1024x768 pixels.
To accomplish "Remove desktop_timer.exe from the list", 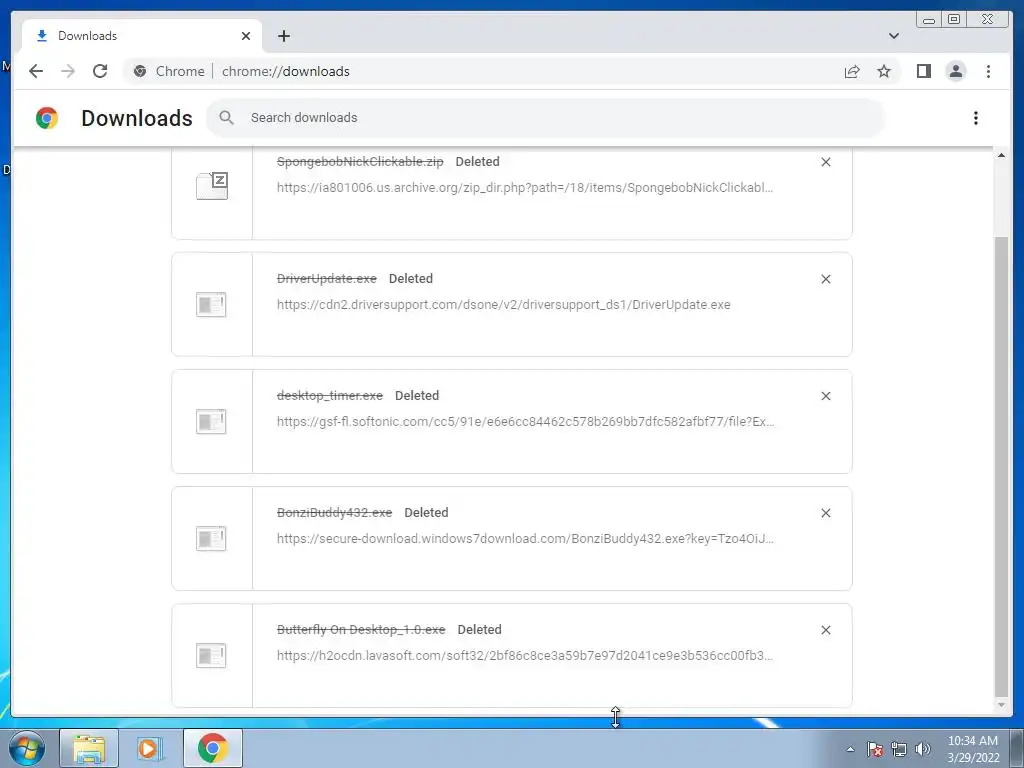I will click(x=825, y=396).
